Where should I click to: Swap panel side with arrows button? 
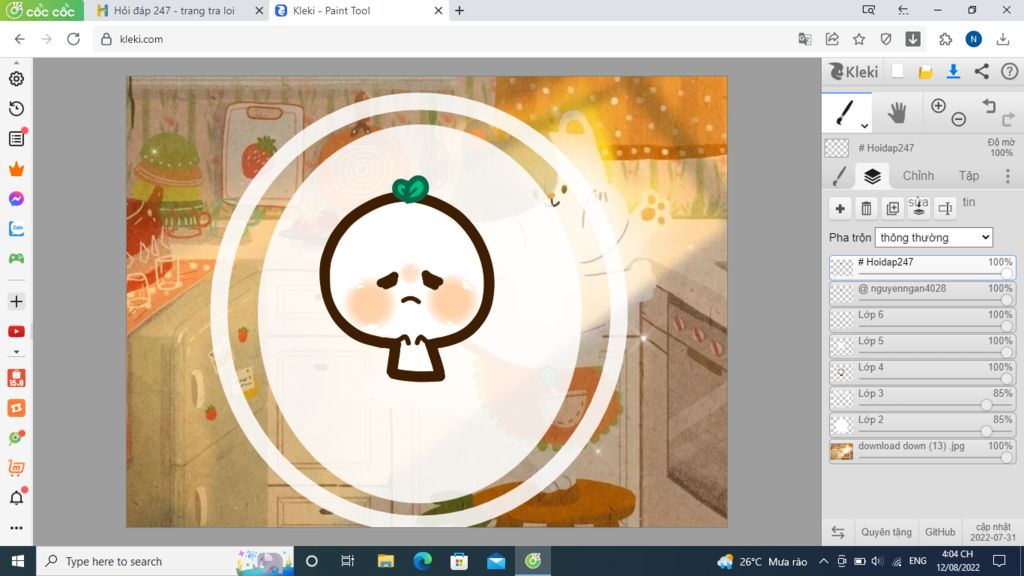pos(838,532)
